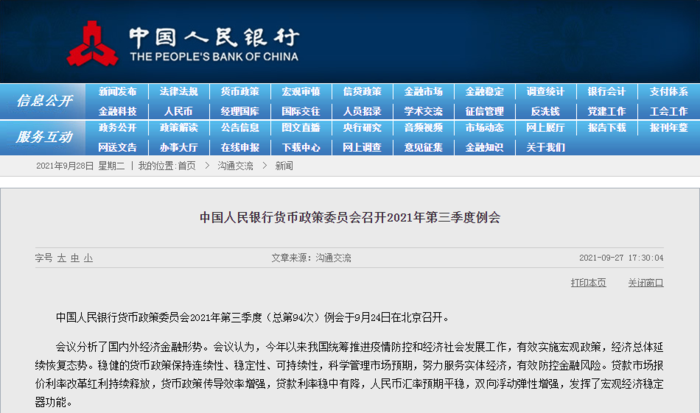The width and height of the screenshot is (700, 413).
Task: Go to 在线申报 page
Action: tap(240, 147)
